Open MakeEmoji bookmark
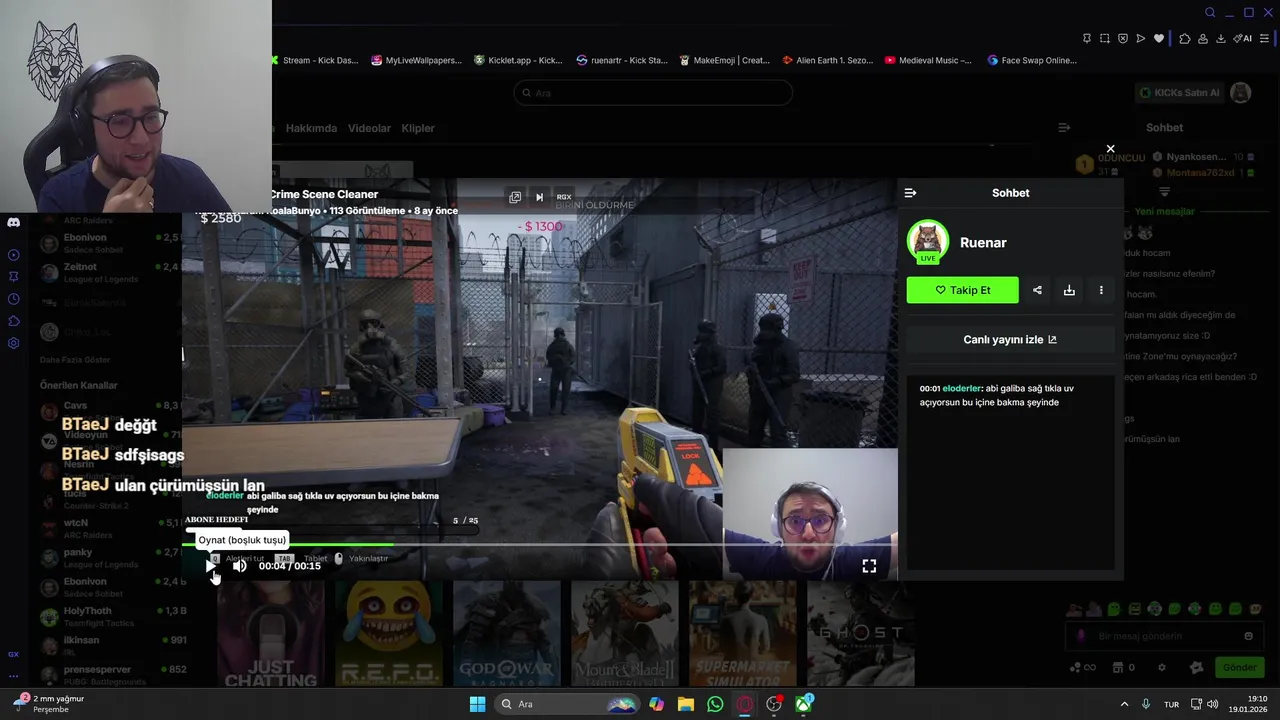Screen dimensions: 1280x720 [724, 60]
